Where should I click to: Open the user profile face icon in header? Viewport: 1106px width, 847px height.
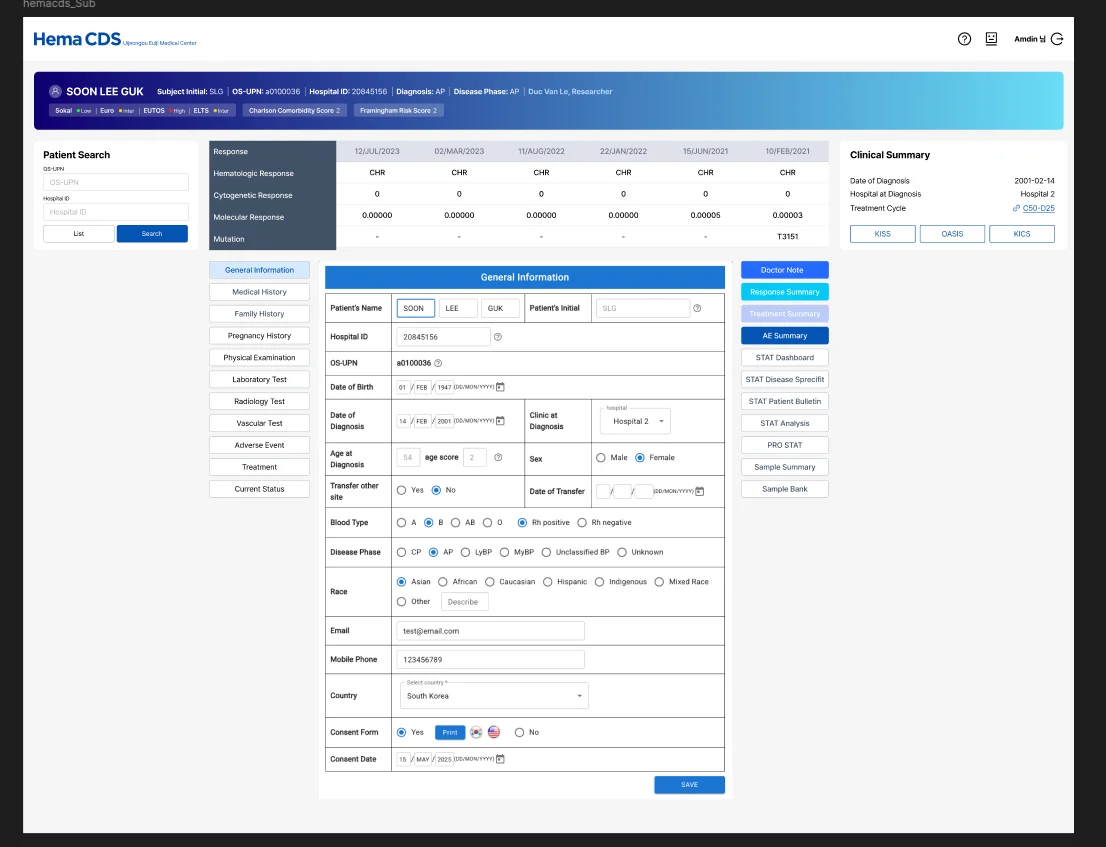click(991, 39)
